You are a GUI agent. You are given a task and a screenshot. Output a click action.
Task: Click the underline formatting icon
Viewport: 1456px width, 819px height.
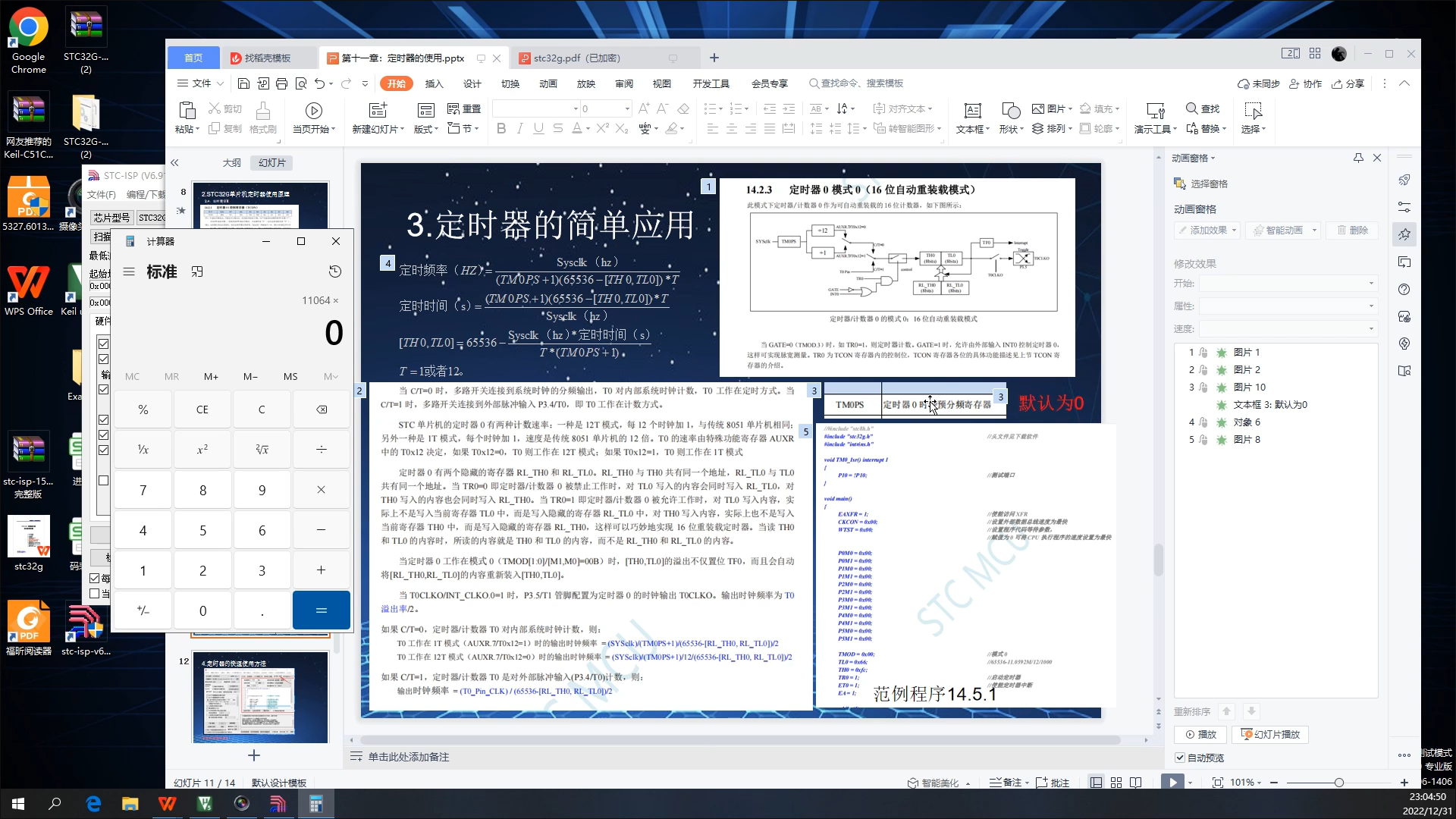pyautogui.click(x=538, y=128)
